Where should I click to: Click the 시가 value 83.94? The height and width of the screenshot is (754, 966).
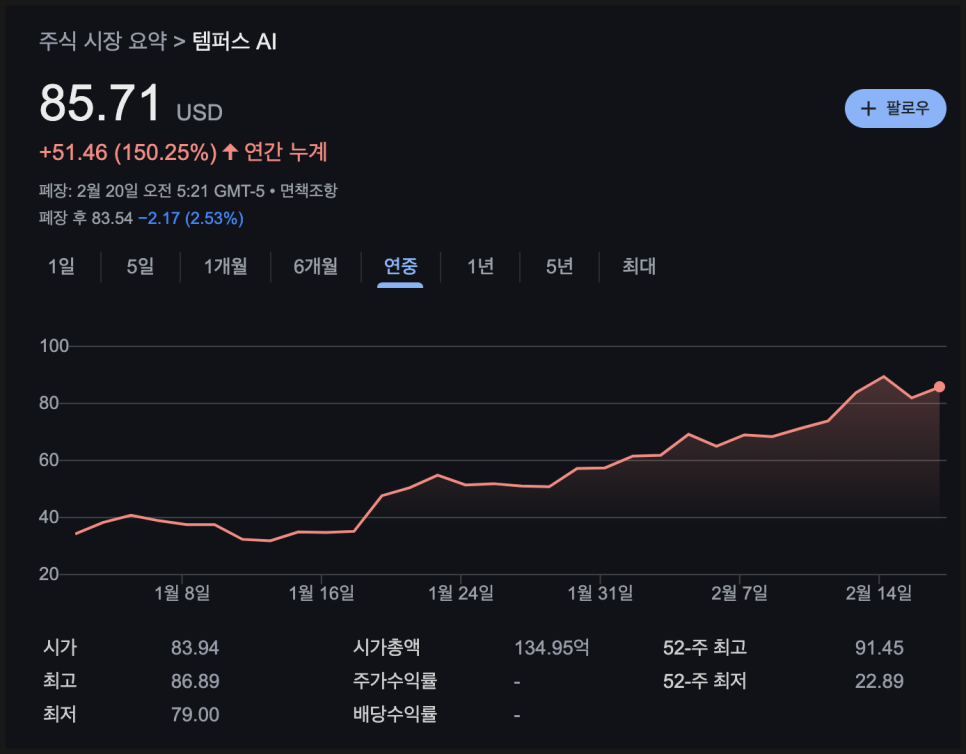point(195,648)
